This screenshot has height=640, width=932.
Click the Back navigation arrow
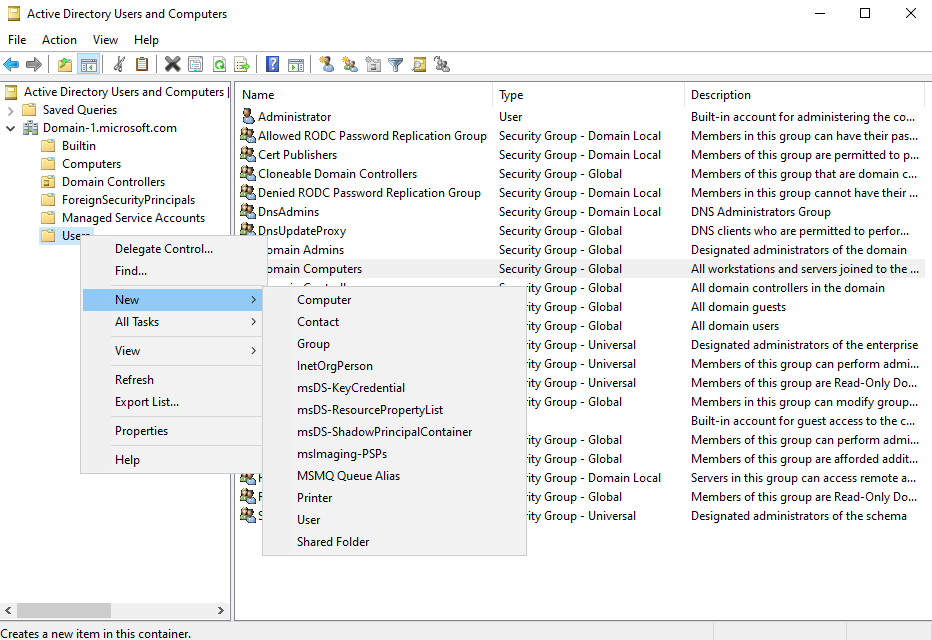(x=11, y=64)
